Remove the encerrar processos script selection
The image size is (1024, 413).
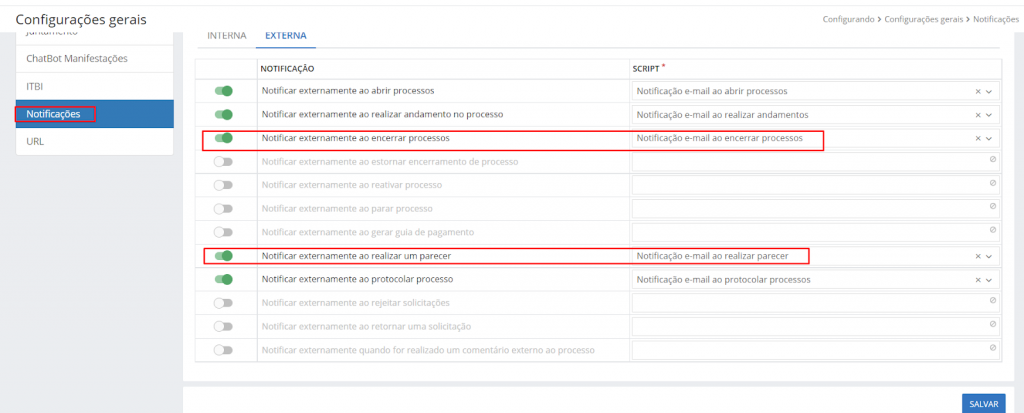click(978, 139)
